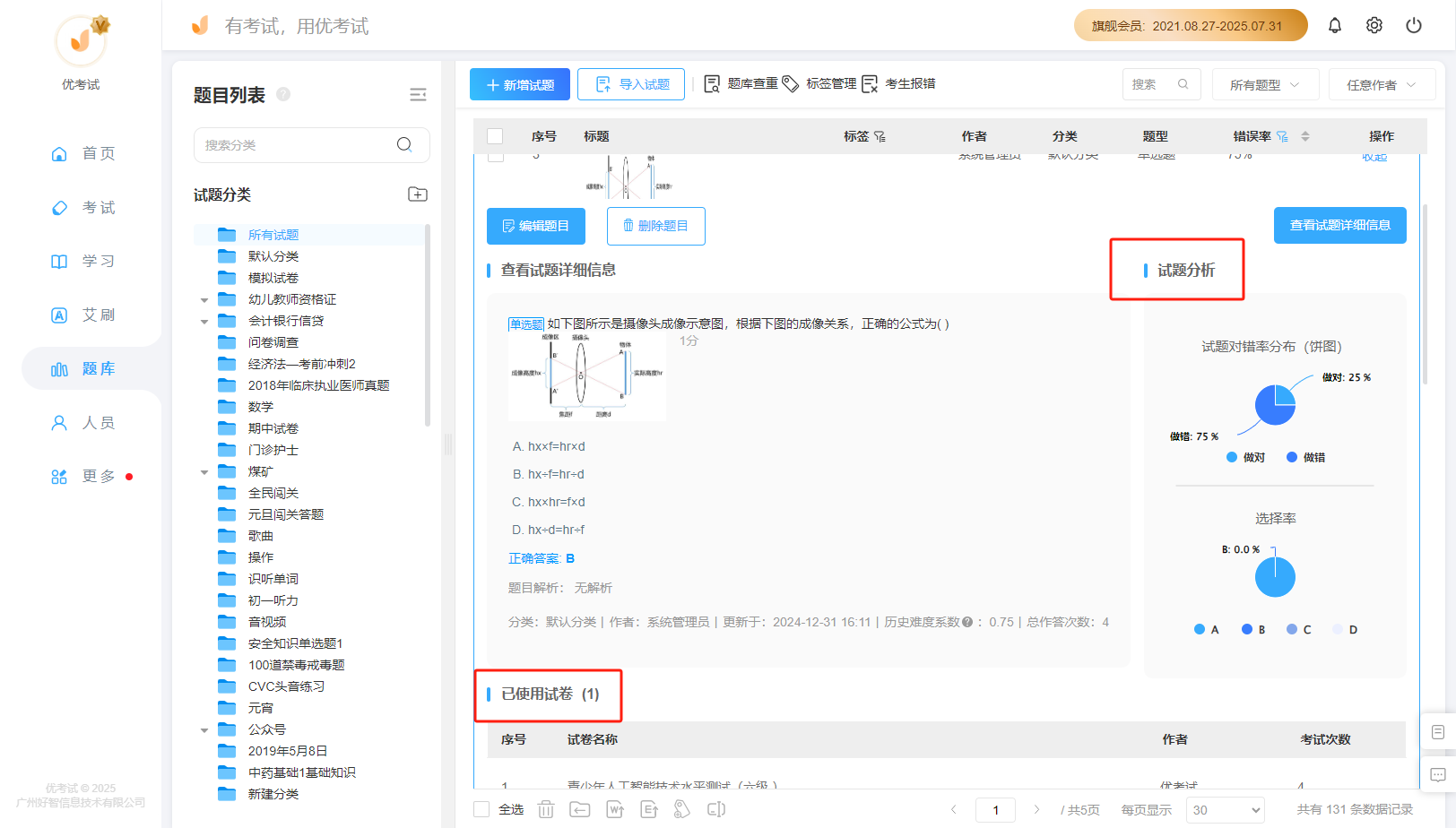
Task: Open 标签管理 tool
Action: (819, 83)
